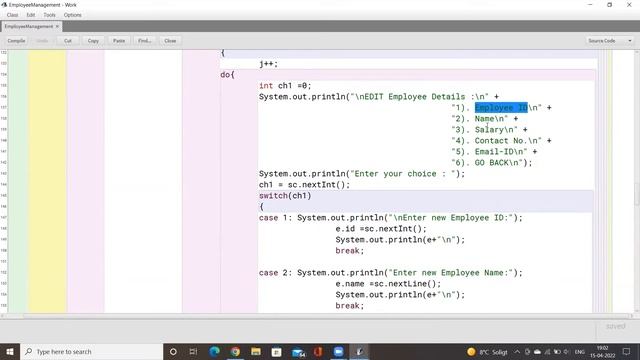640x360 pixels.
Task: Click on the "do{" line
Action: coord(227,75)
